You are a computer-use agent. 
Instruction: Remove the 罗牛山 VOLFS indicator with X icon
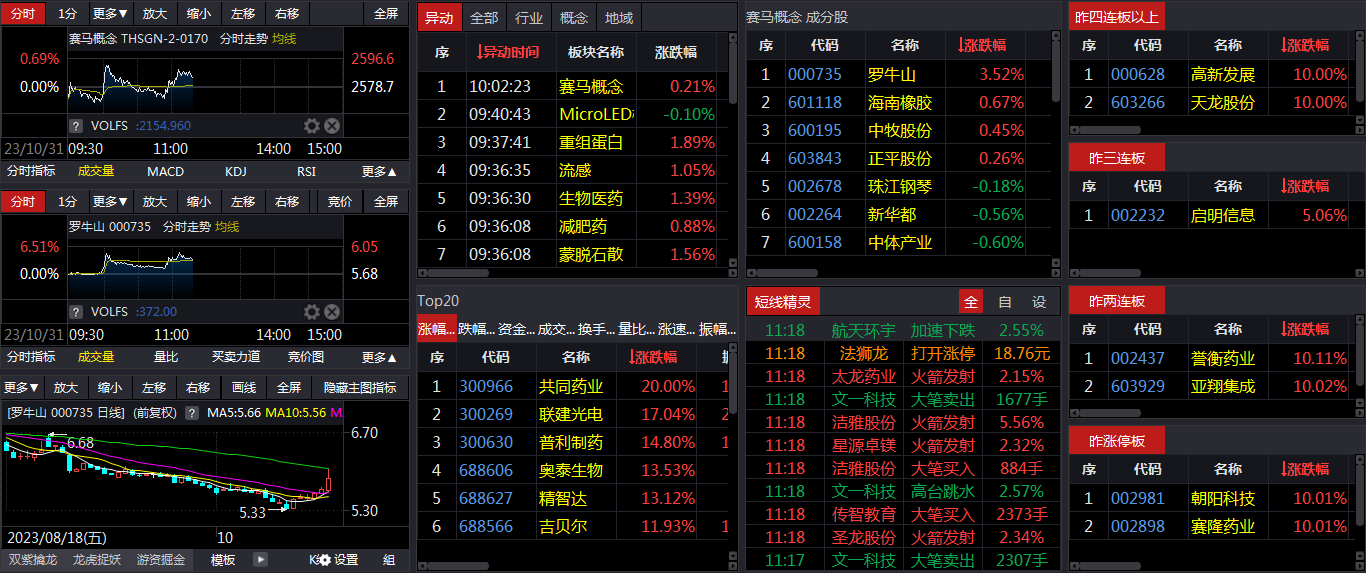coord(332,312)
